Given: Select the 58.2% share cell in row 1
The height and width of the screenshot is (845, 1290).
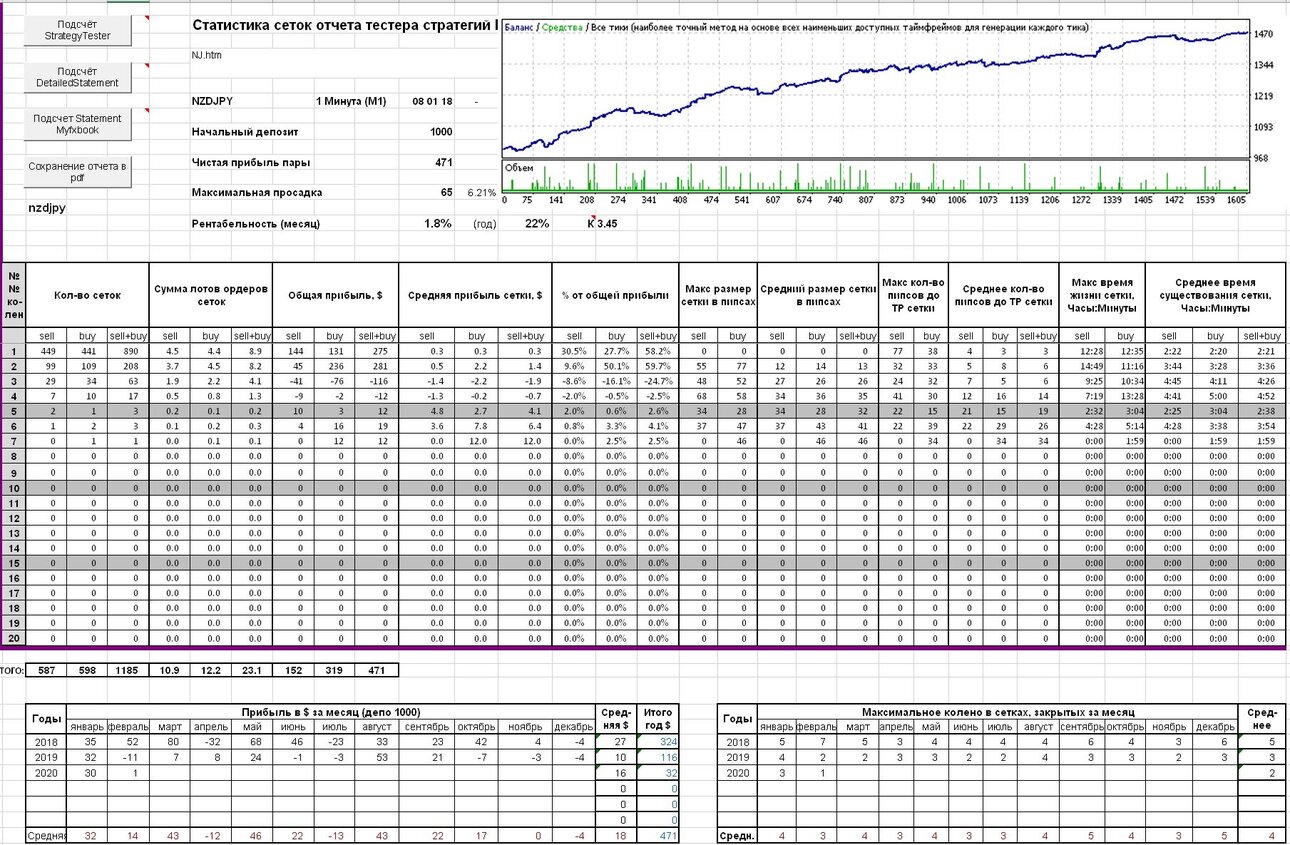Looking at the screenshot, I should pyautogui.click(x=657, y=352).
